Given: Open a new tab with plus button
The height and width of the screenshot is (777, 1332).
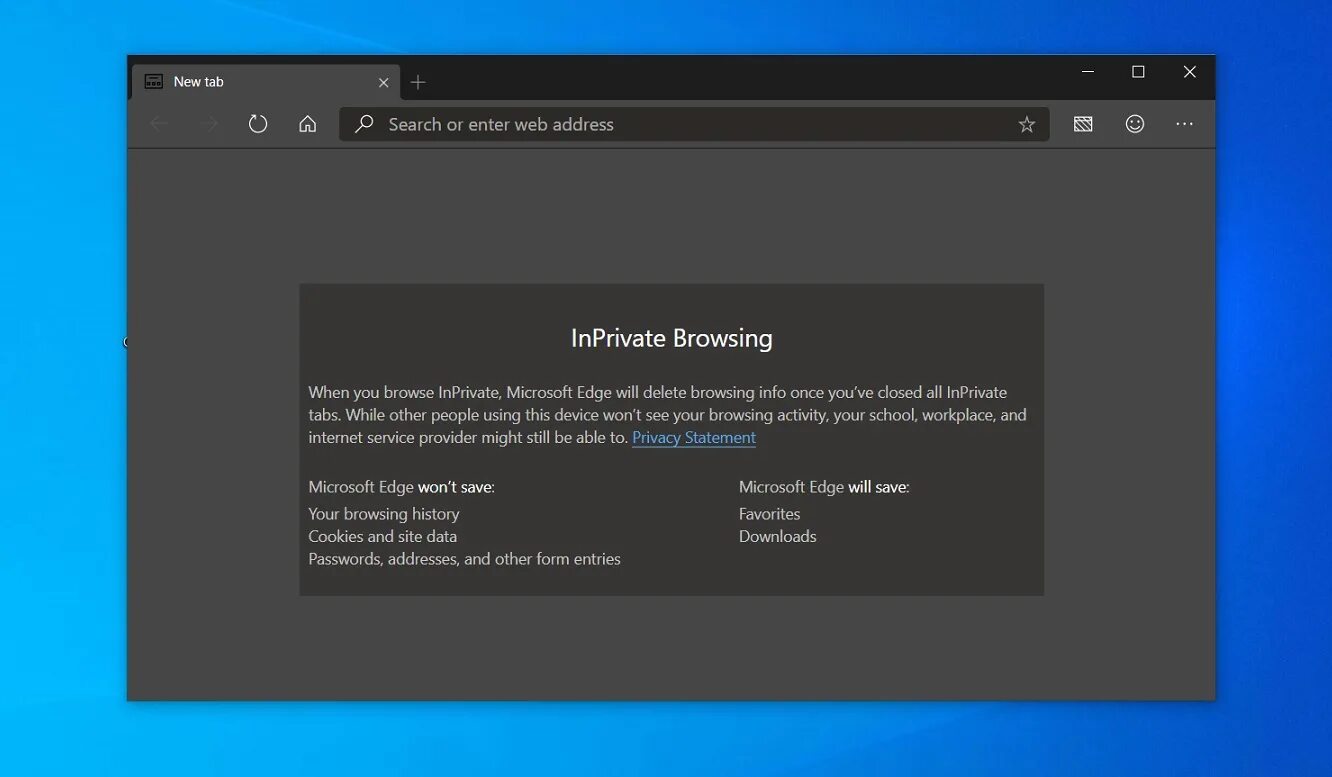Looking at the screenshot, I should pyautogui.click(x=418, y=82).
